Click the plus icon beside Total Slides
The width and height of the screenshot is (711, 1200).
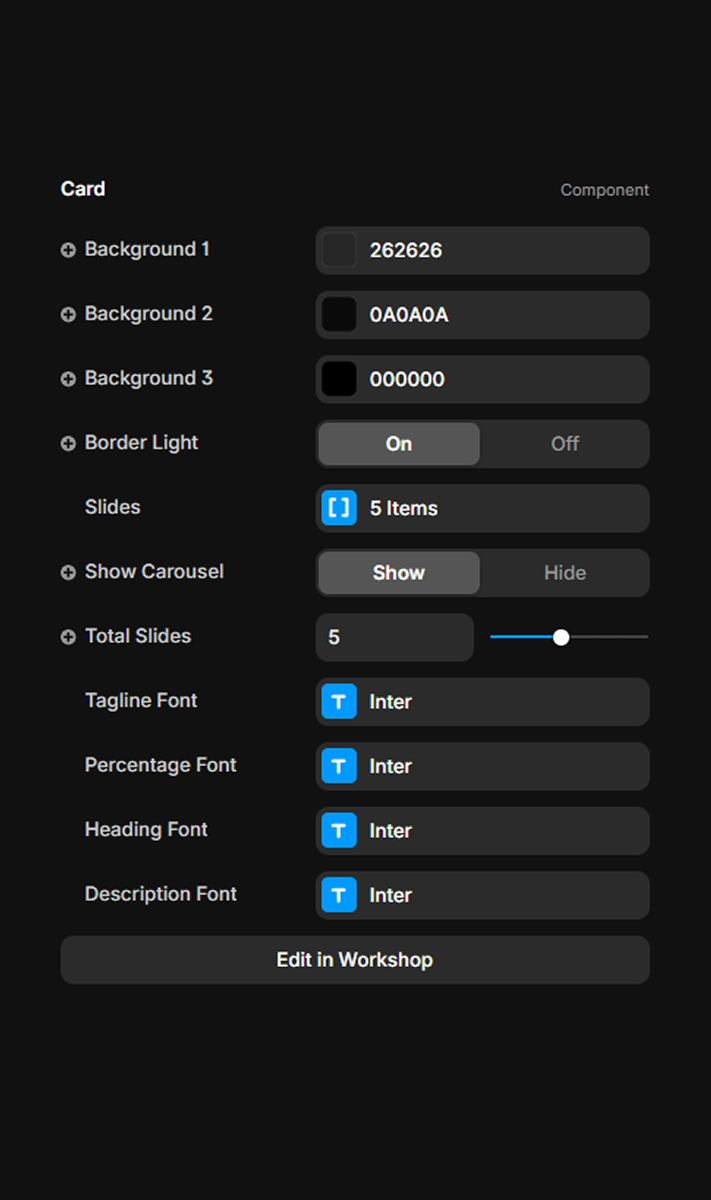(68, 637)
